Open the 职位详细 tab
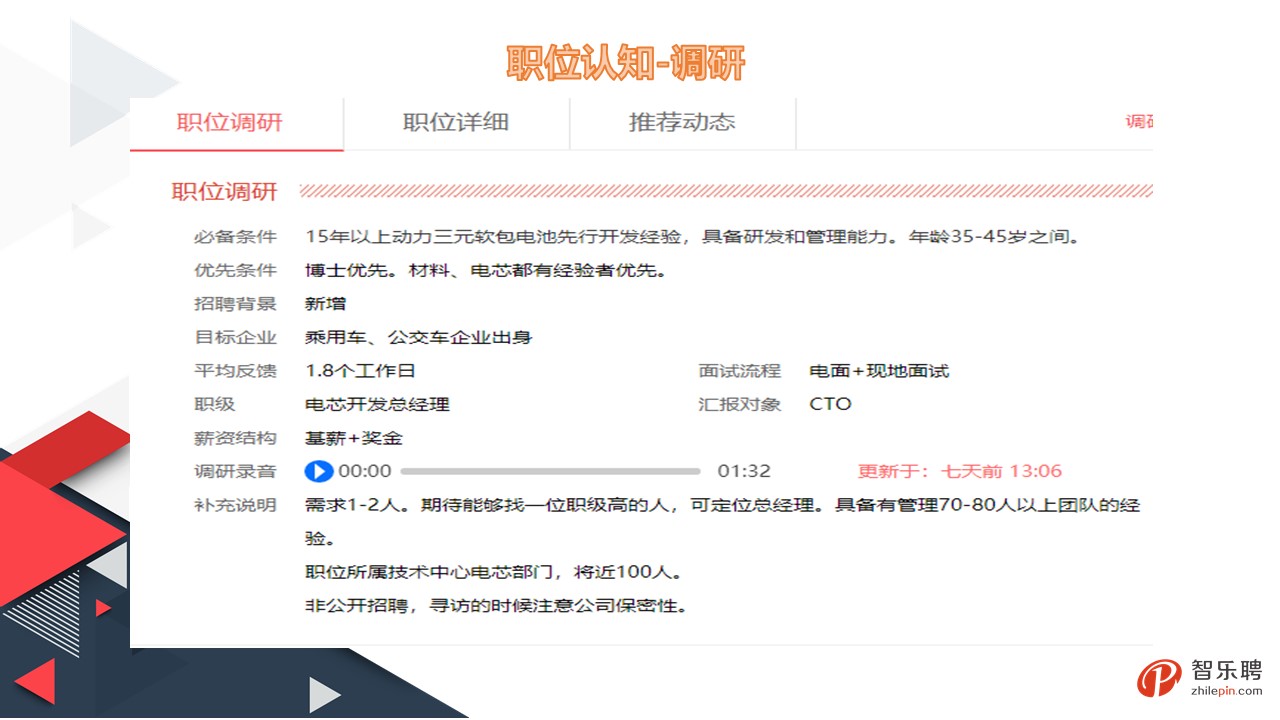Screen dimensions: 1280x720 (456, 123)
